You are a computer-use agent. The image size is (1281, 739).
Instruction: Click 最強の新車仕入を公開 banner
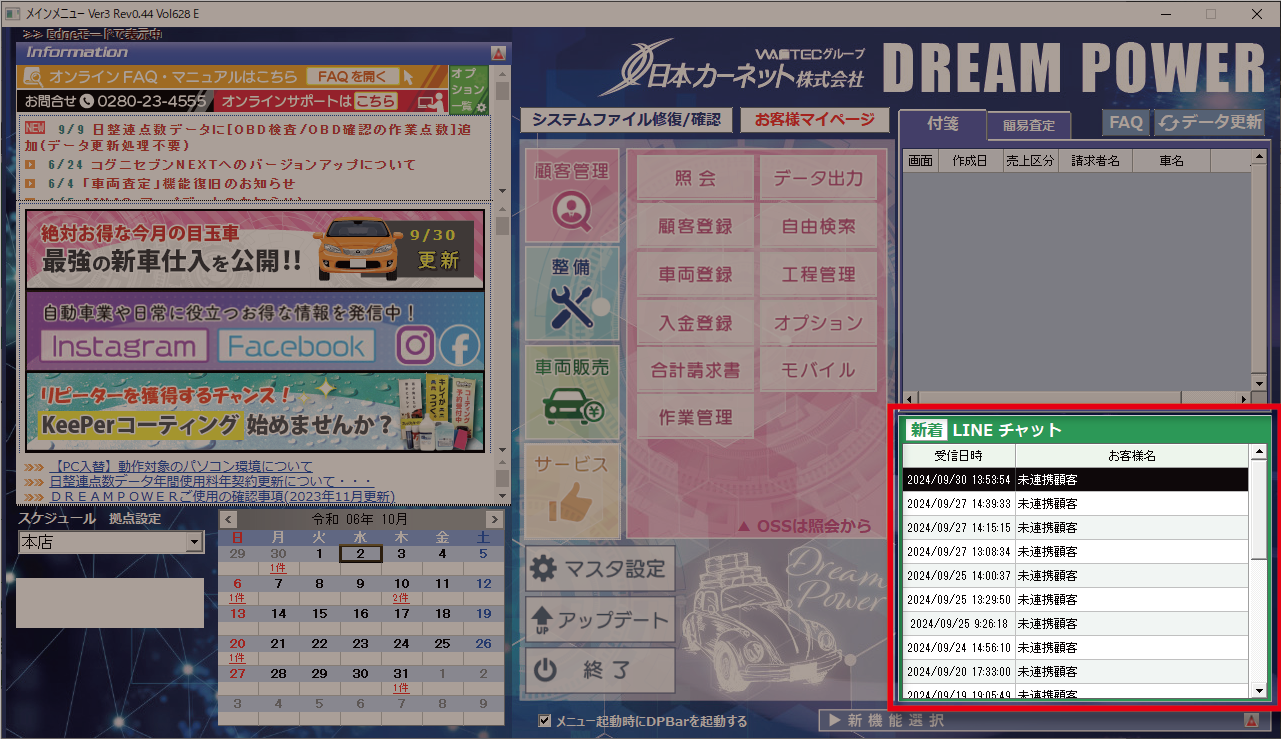255,250
